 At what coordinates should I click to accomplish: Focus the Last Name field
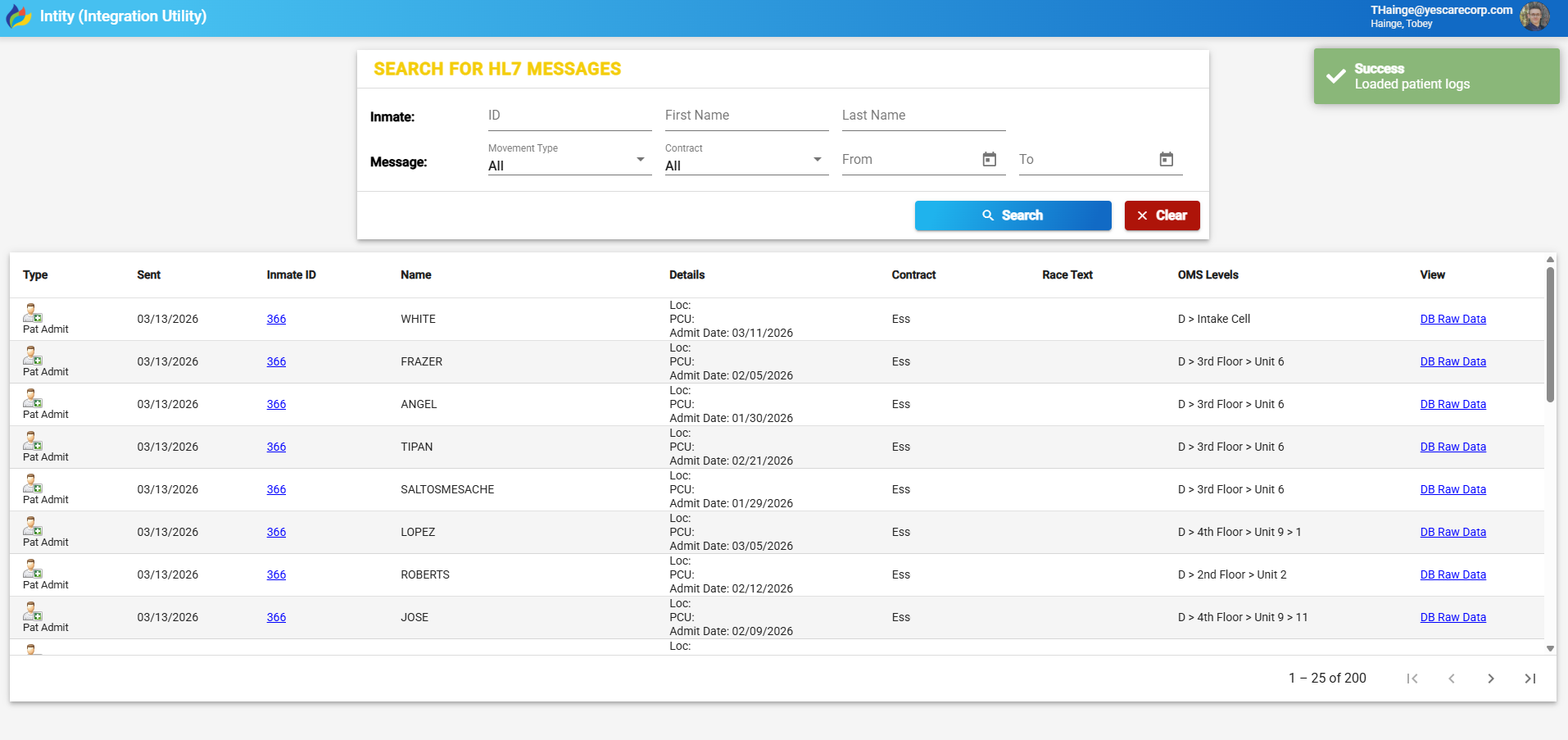click(x=923, y=116)
